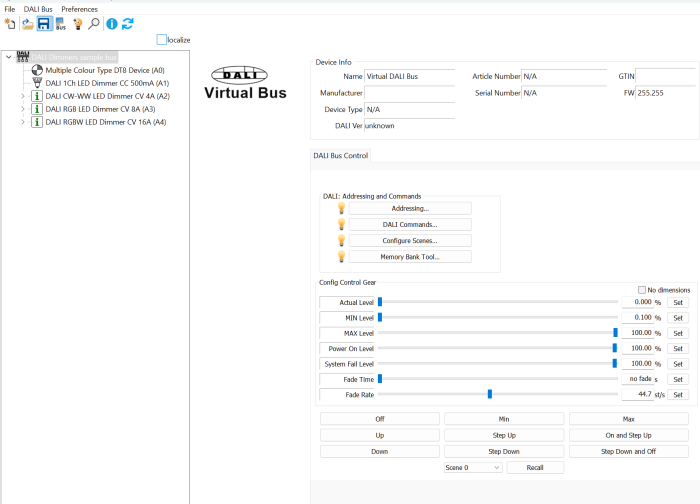Screen dimensions: 700x504
Task: Click the bulb icon beside Memory Bank Tool
Action: click(x=342, y=256)
